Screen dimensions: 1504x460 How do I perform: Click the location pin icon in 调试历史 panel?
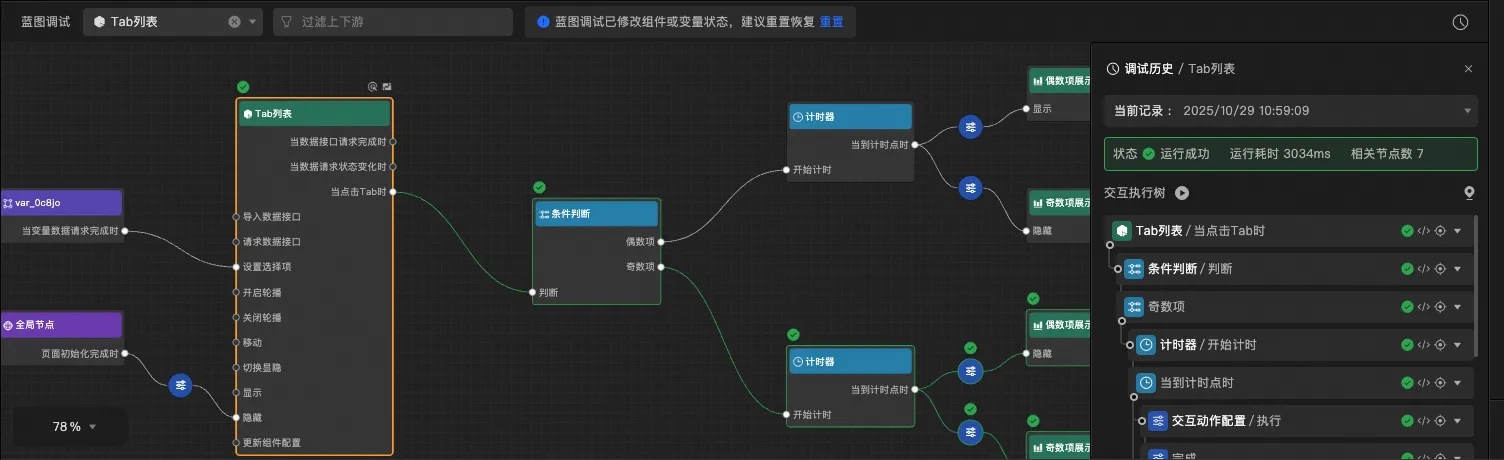tap(1469, 193)
